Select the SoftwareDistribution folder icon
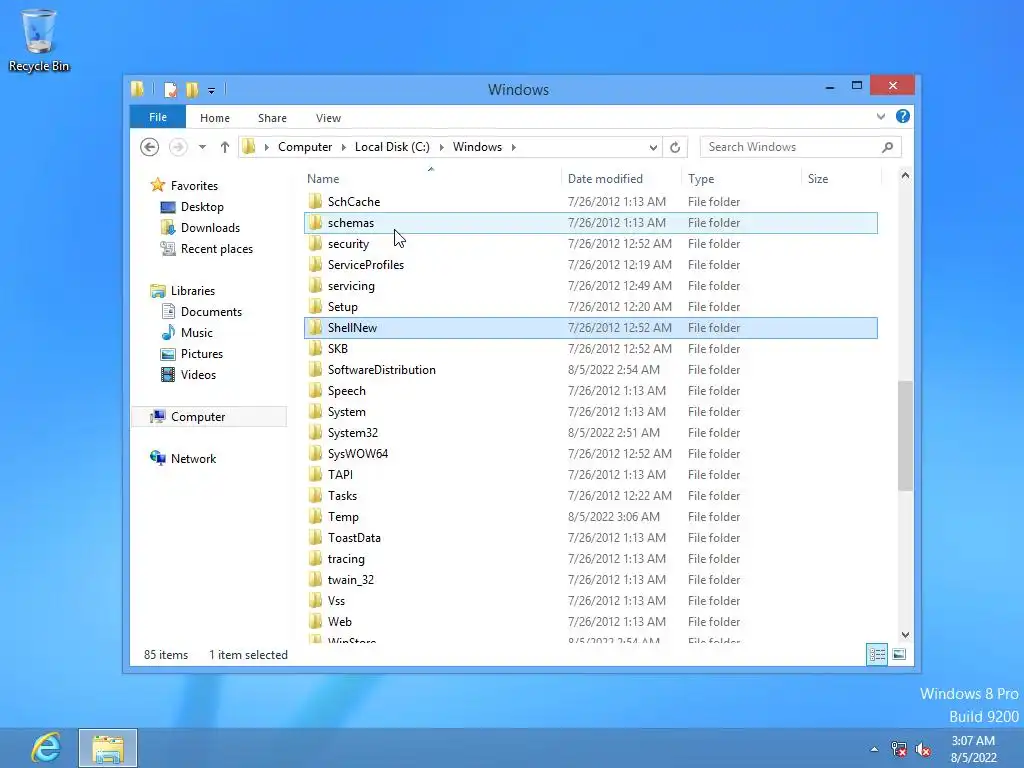Viewport: 1024px width, 768px height. [x=315, y=369]
